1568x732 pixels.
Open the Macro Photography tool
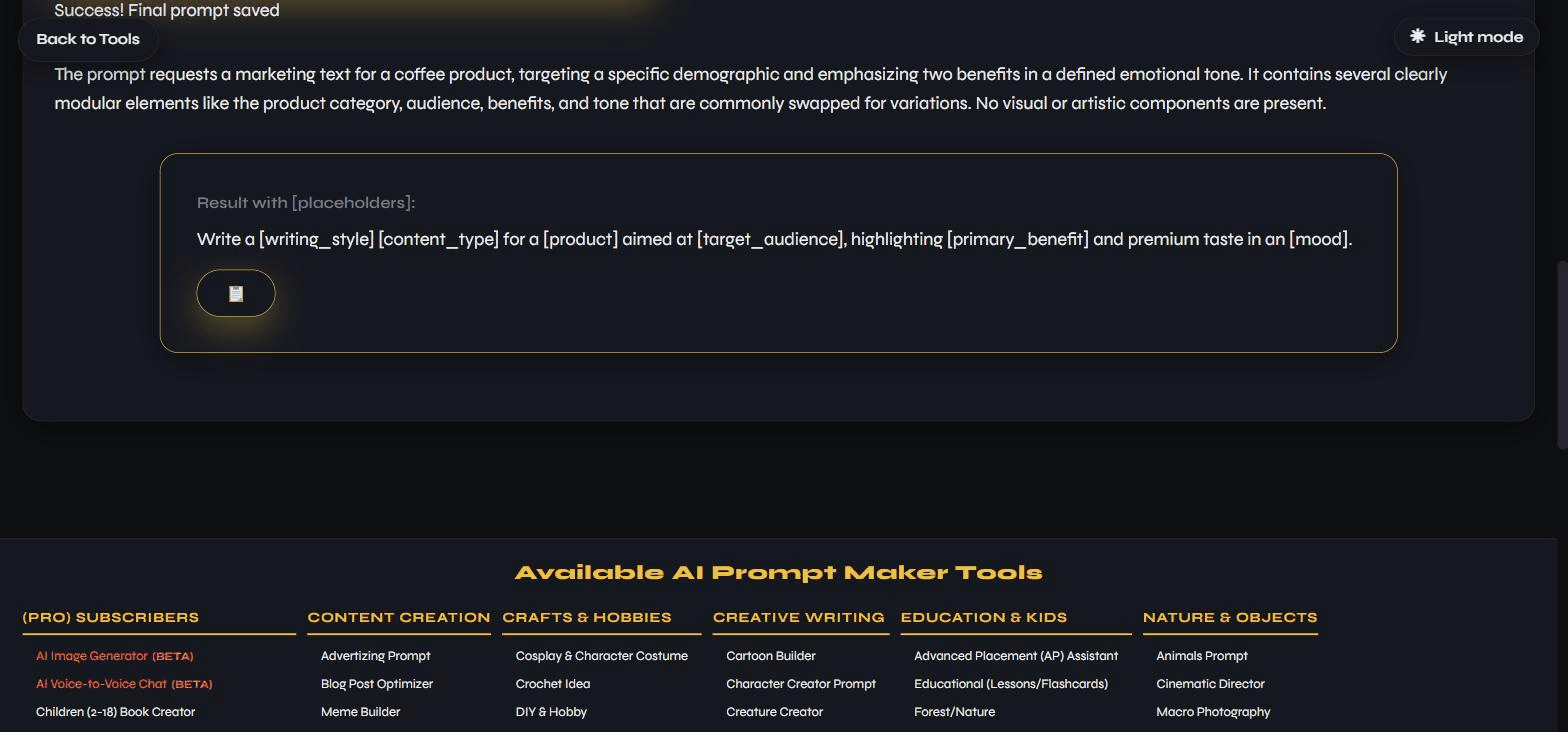(1213, 712)
